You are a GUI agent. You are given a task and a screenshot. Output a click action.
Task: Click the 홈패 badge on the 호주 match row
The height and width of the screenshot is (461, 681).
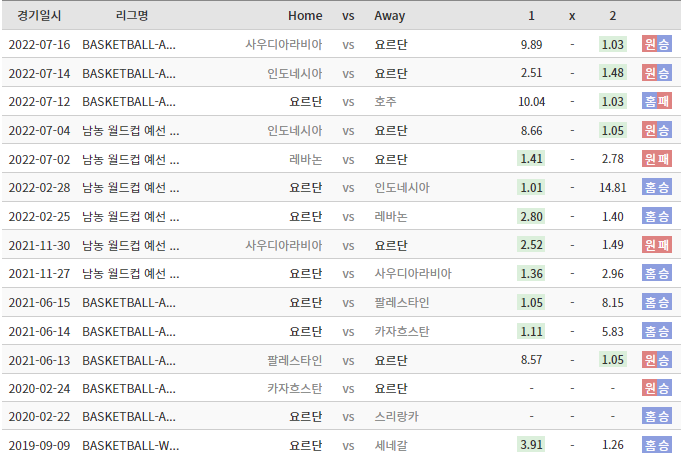click(x=656, y=101)
